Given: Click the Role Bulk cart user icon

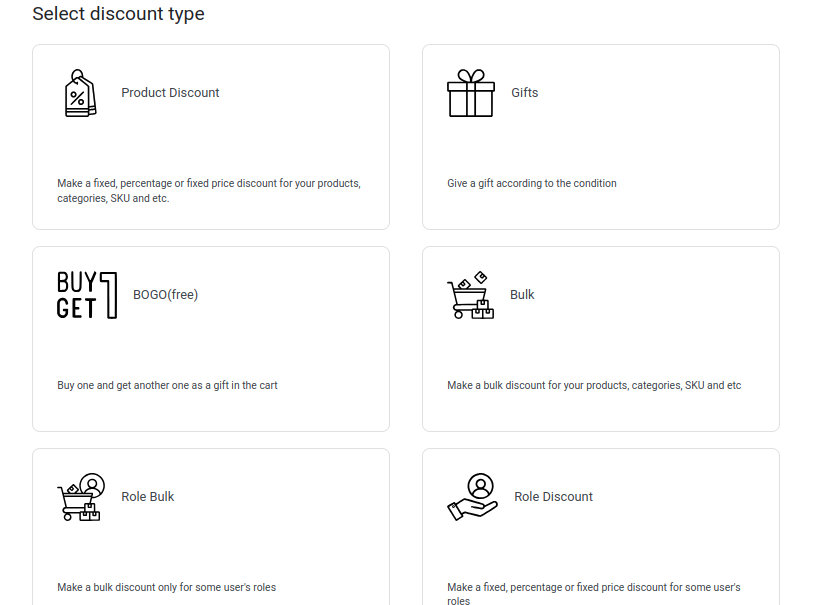Looking at the screenshot, I should (80, 497).
